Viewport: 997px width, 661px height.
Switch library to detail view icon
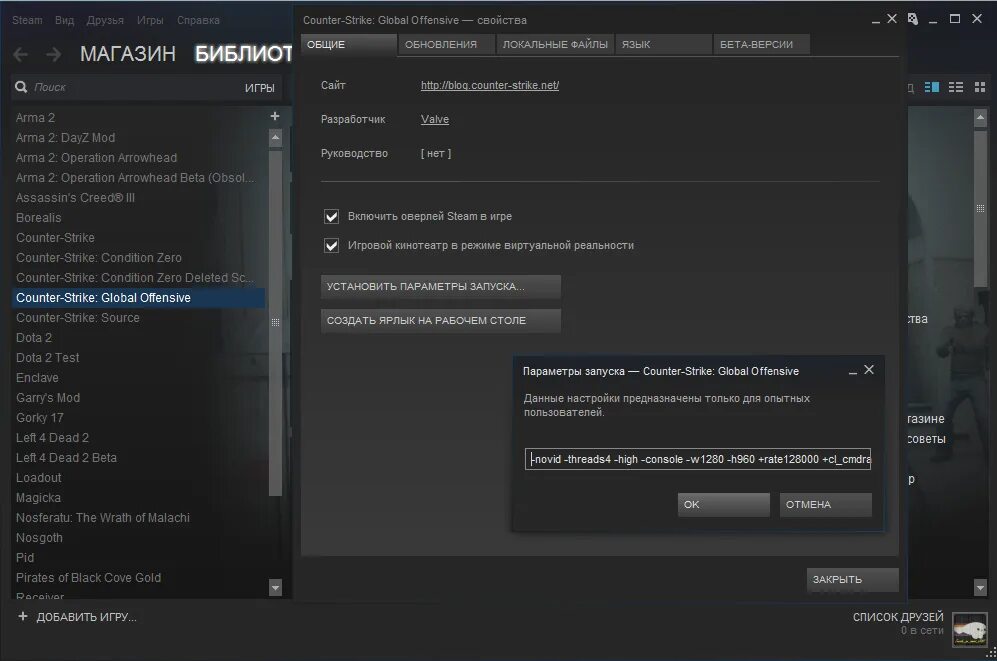point(932,87)
